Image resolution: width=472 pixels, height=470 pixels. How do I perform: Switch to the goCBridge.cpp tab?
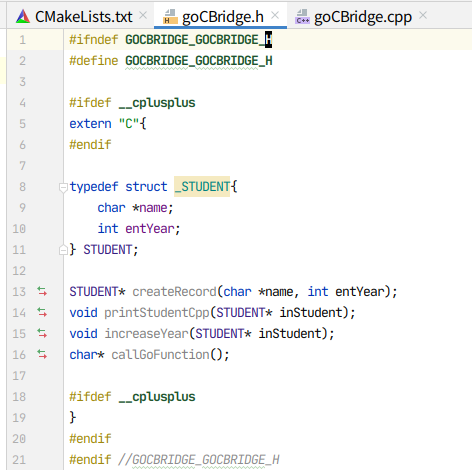click(x=363, y=17)
